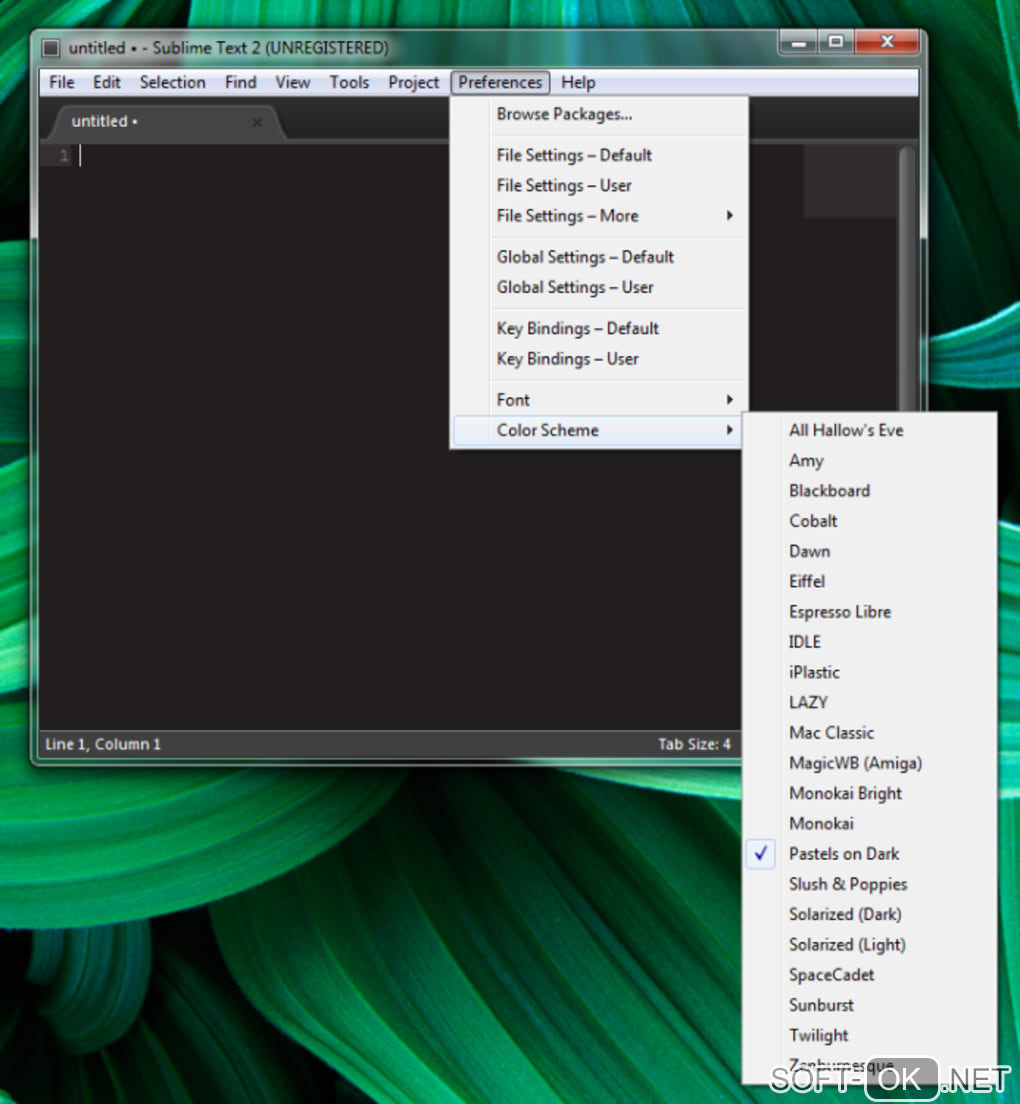Click the Sublime Text title bar icon
This screenshot has width=1020, height=1104.
tap(51, 48)
